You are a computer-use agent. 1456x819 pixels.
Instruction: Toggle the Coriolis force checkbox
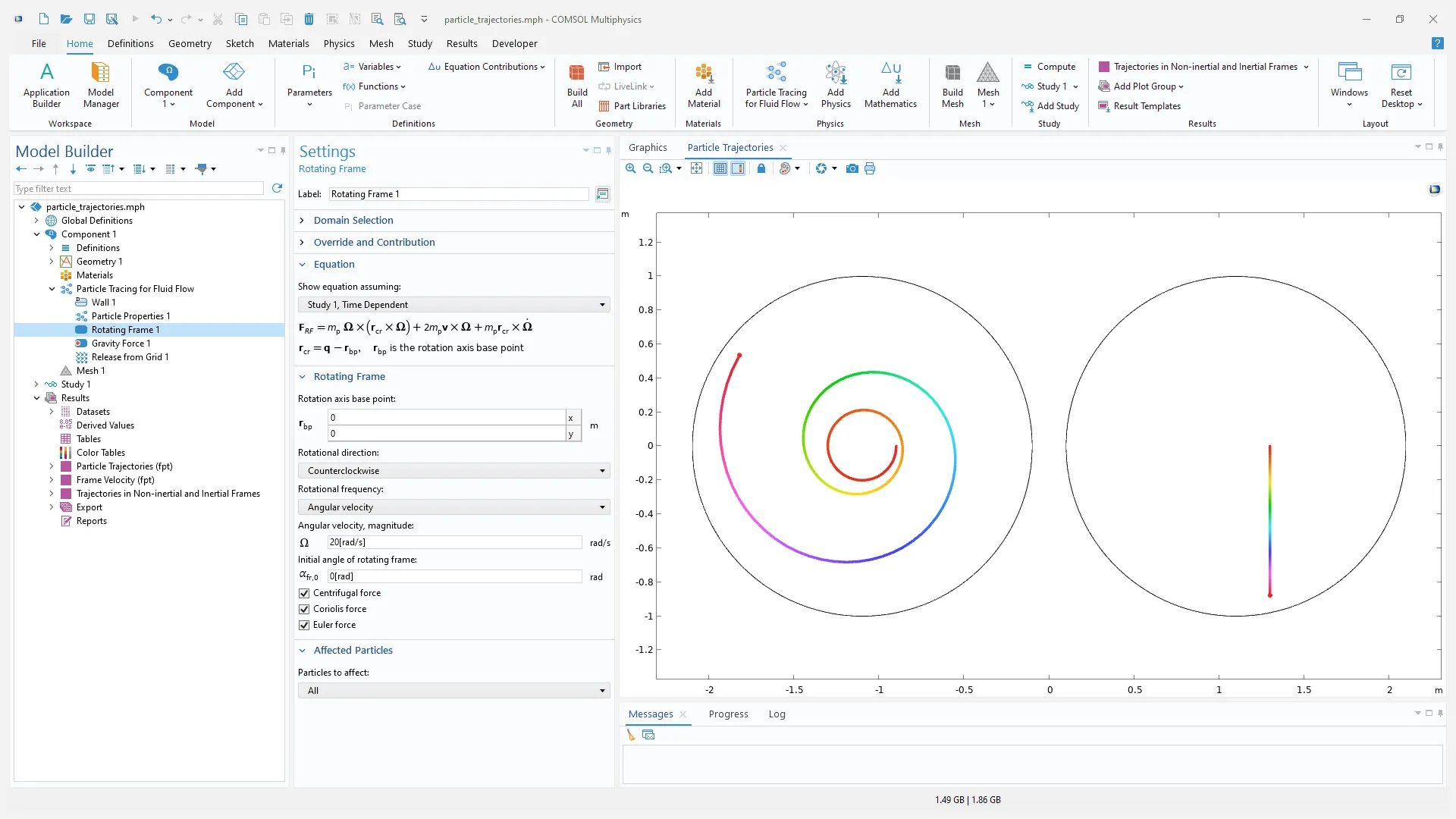[x=304, y=609]
